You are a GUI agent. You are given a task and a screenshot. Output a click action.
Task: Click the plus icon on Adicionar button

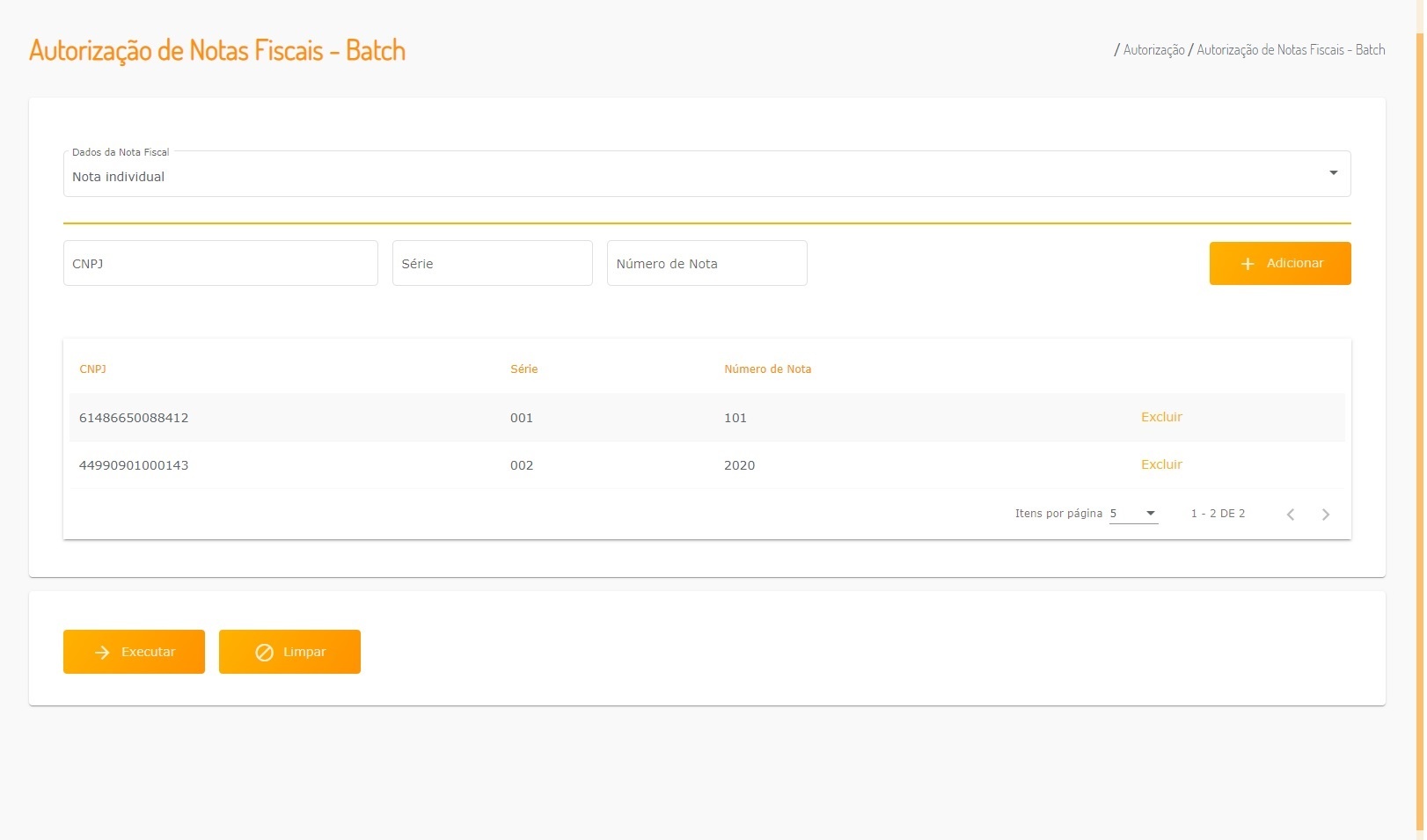coord(1248,264)
